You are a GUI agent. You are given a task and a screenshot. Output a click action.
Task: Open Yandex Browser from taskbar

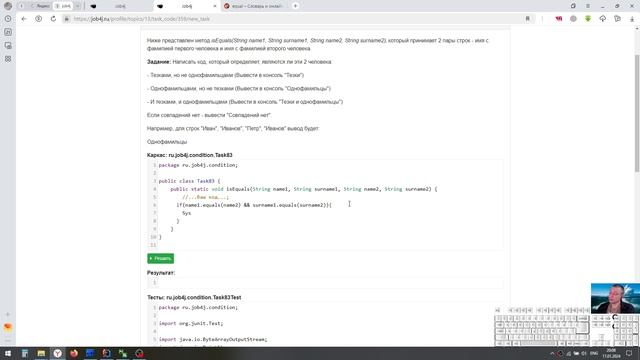tap(58, 353)
